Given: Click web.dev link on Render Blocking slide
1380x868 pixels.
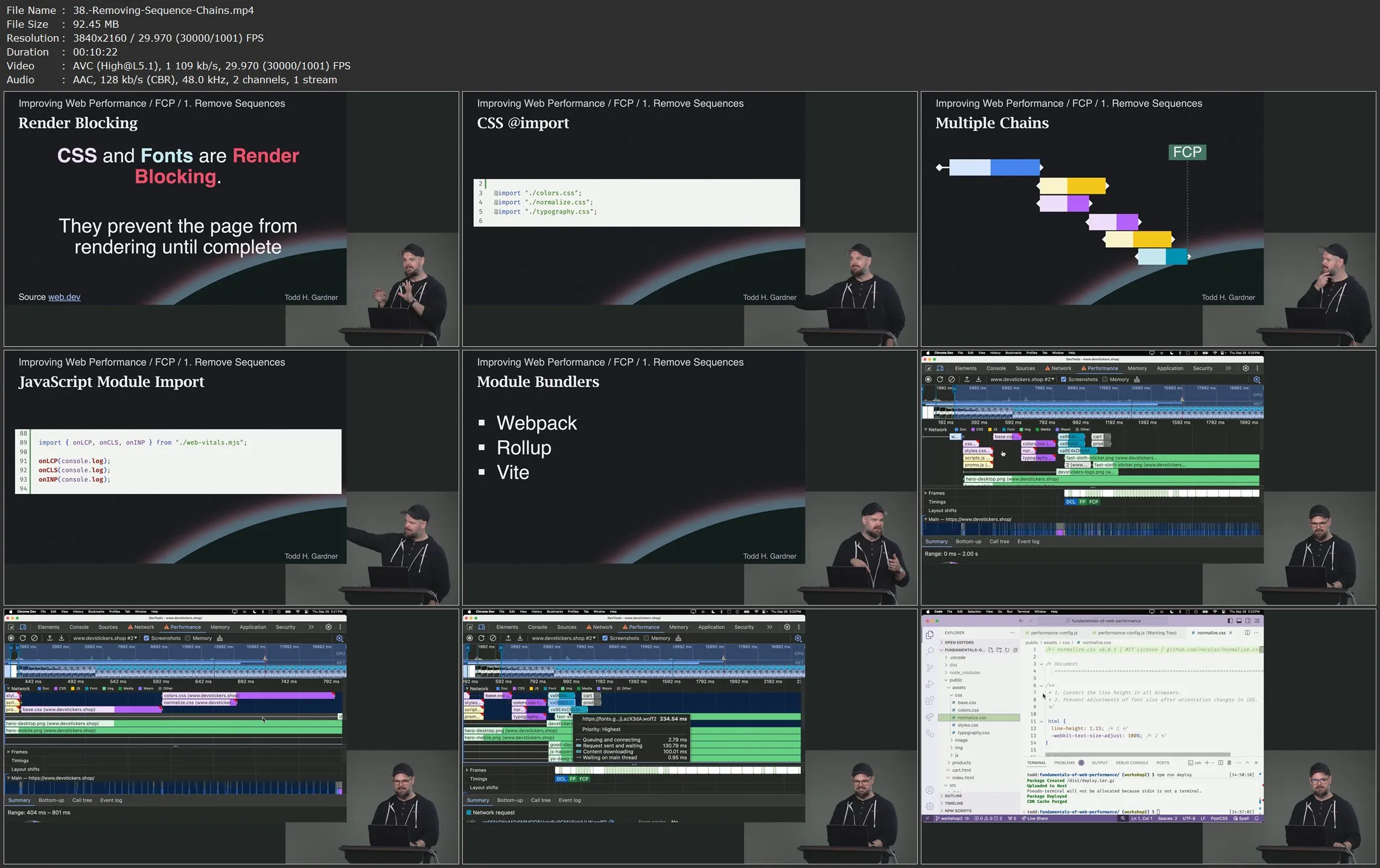Looking at the screenshot, I should click(x=64, y=297).
